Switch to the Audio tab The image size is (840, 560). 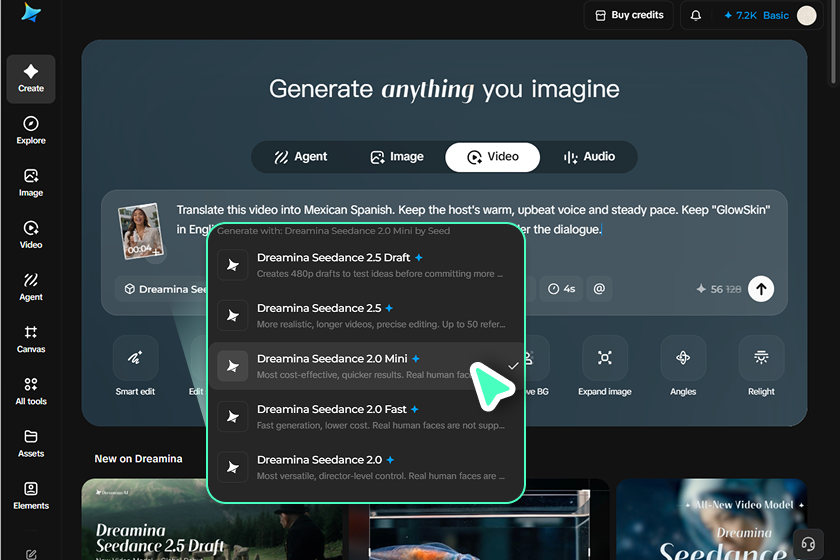589,157
